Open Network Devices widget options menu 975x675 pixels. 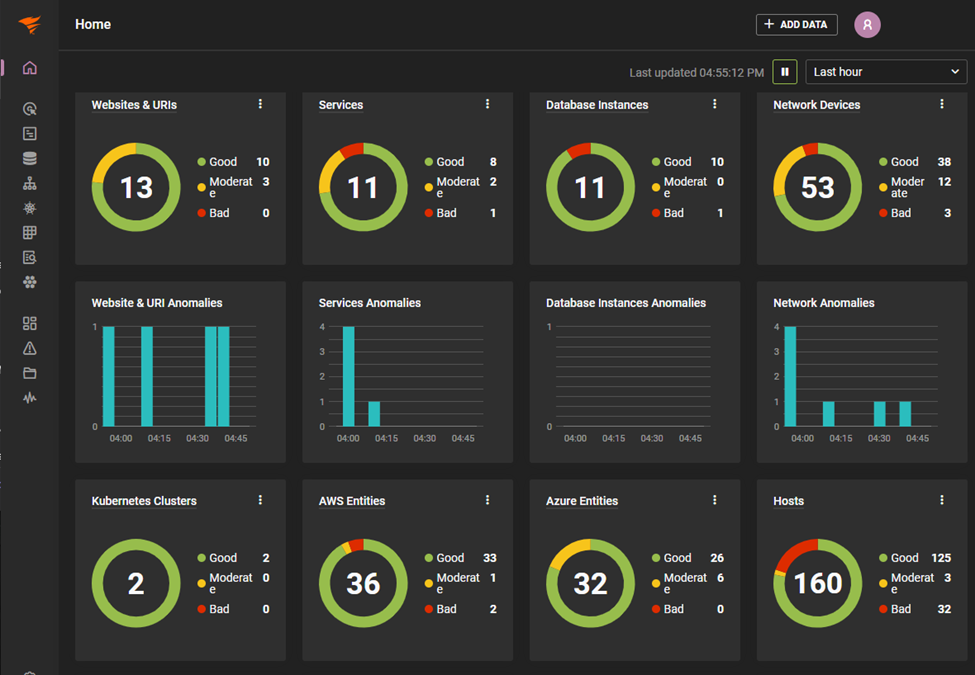(941, 104)
